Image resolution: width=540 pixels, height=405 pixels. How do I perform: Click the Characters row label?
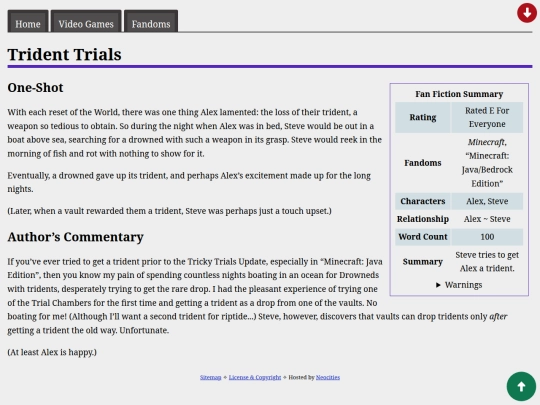[x=423, y=201]
